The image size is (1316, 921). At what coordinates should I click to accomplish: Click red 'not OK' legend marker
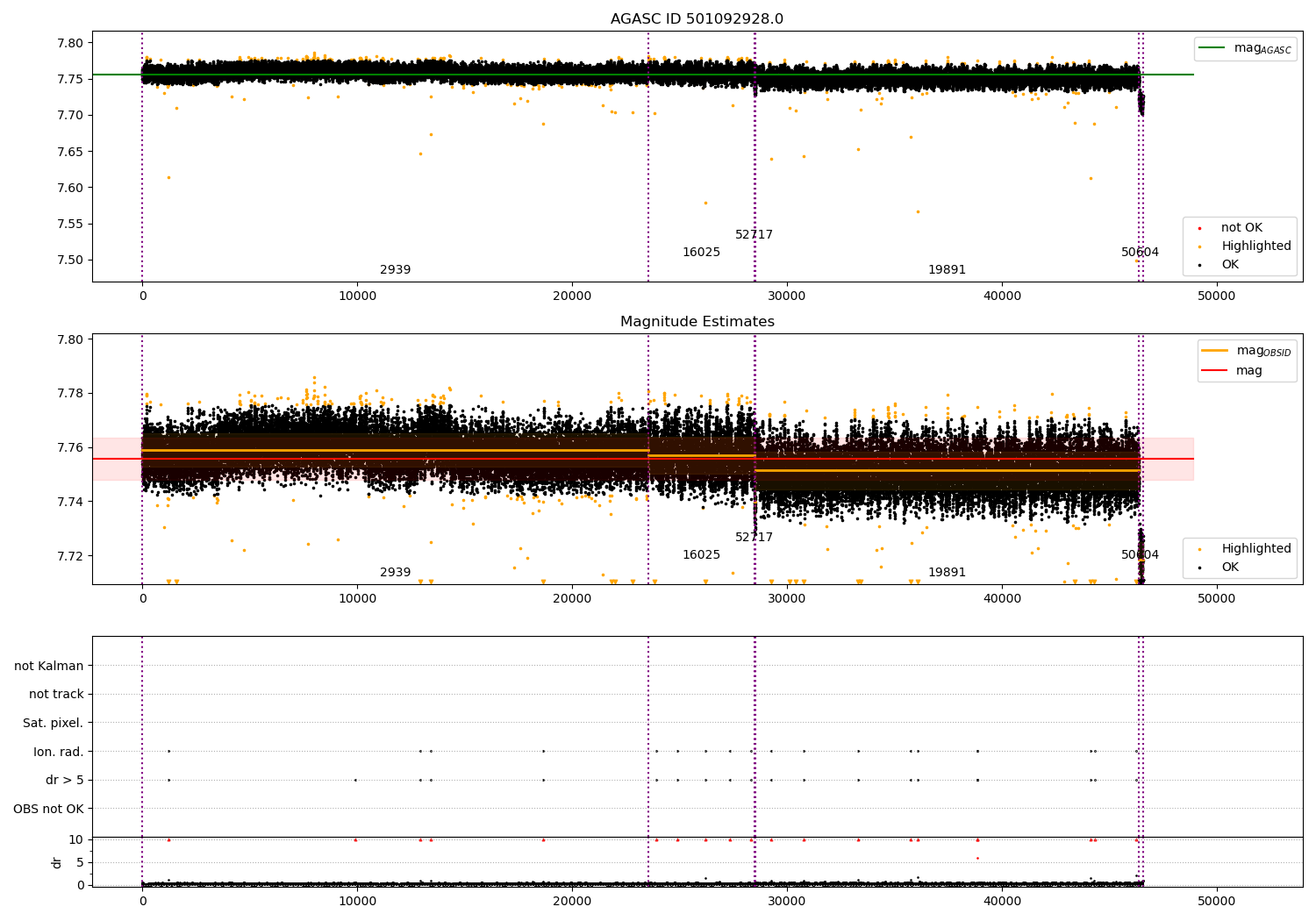pos(1199,228)
